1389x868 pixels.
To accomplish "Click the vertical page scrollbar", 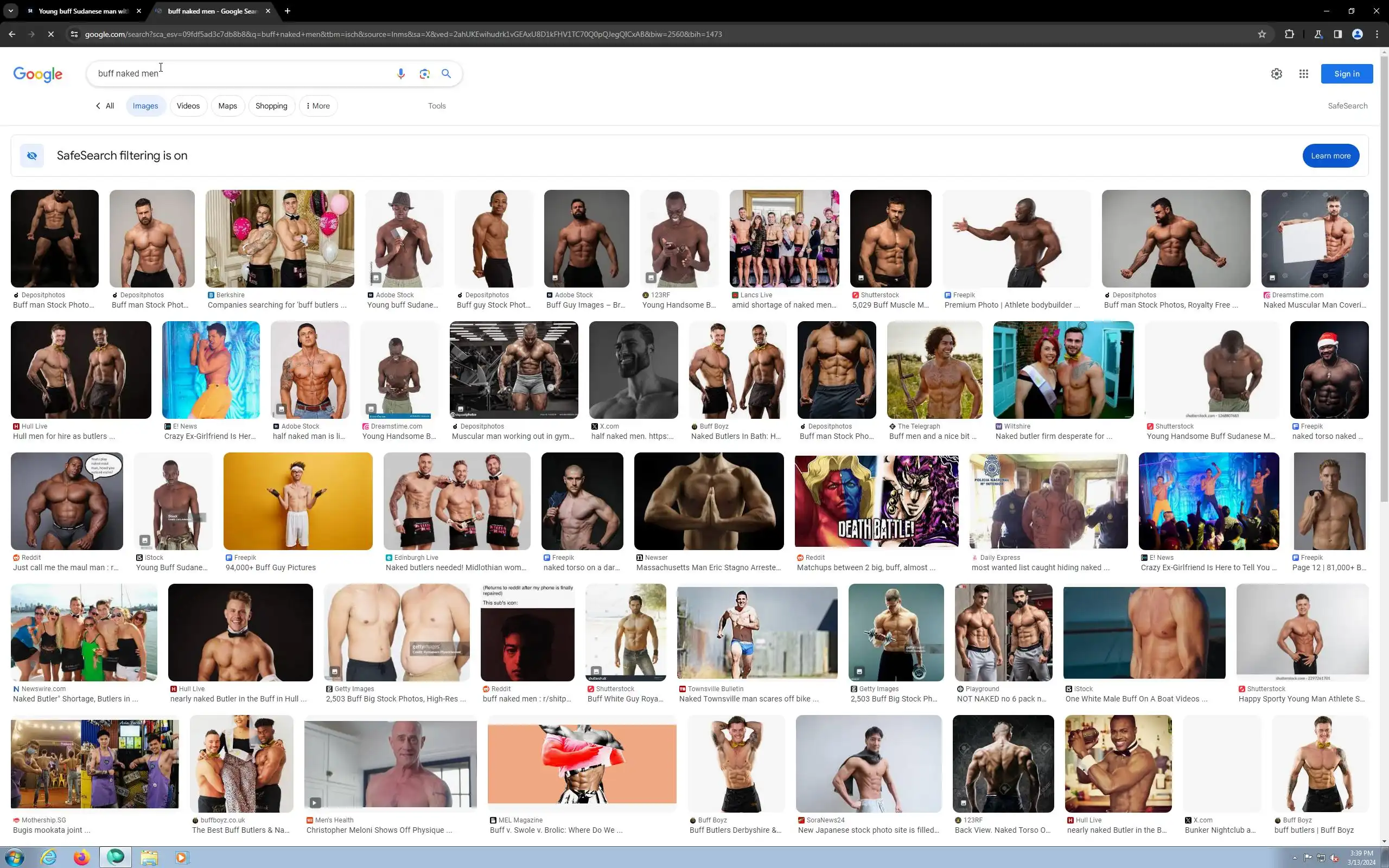I will click(1384, 287).
